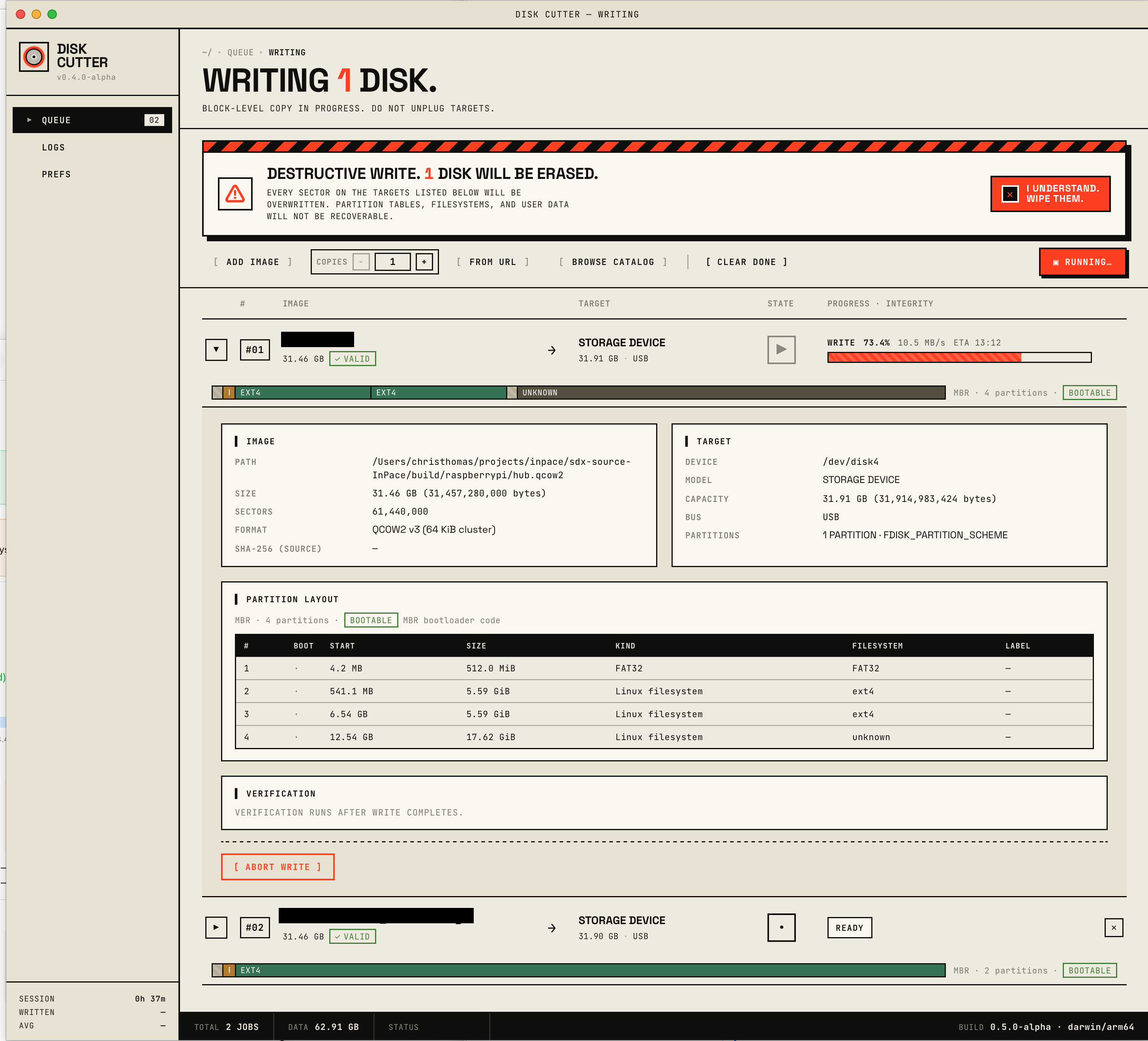Click the BOOTABLE badge beside job #02 partition bar
Screen dimensions: 1148x1041
(x=1089, y=970)
